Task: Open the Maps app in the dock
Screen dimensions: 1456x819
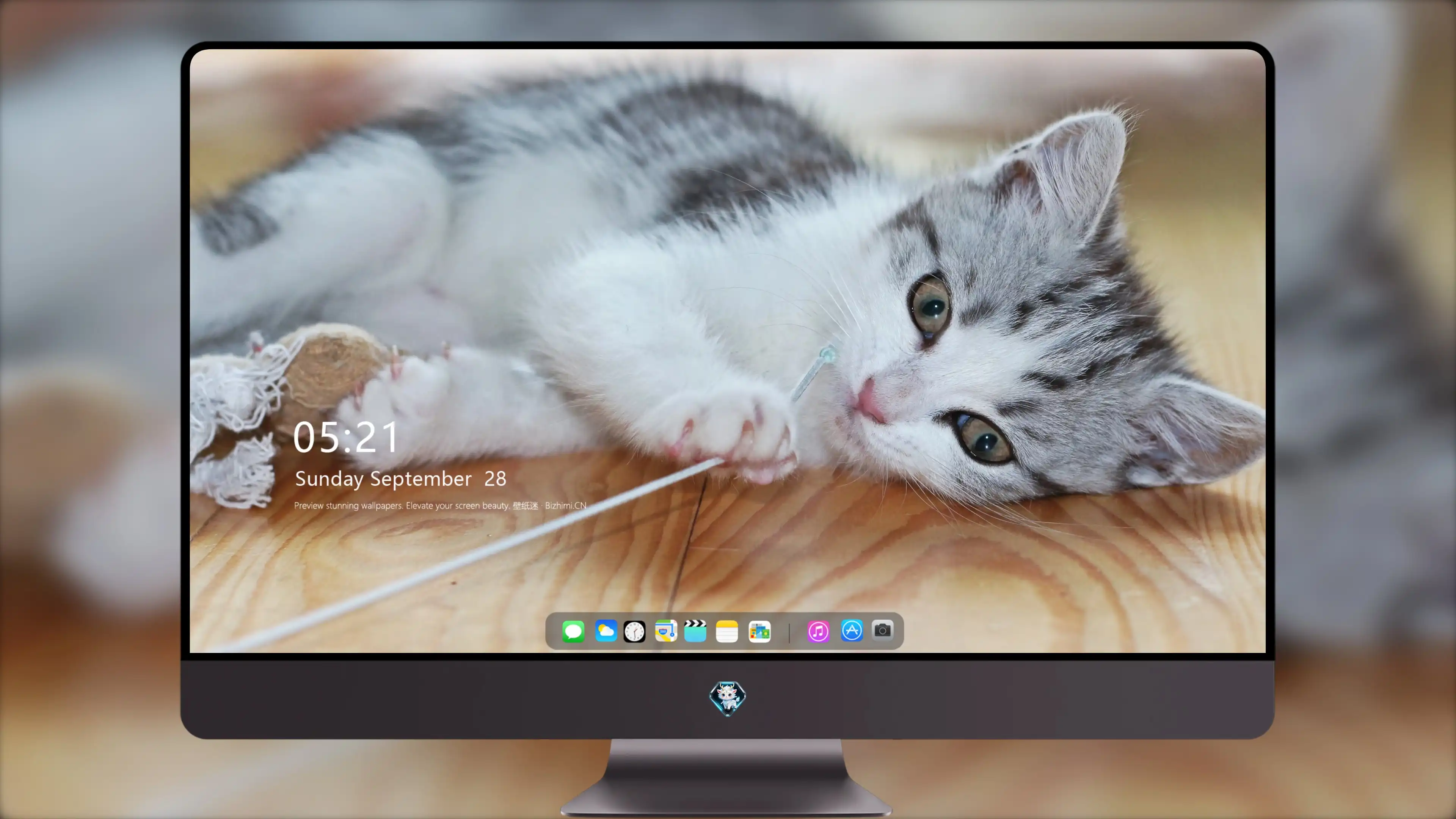Action: (666, 631)
